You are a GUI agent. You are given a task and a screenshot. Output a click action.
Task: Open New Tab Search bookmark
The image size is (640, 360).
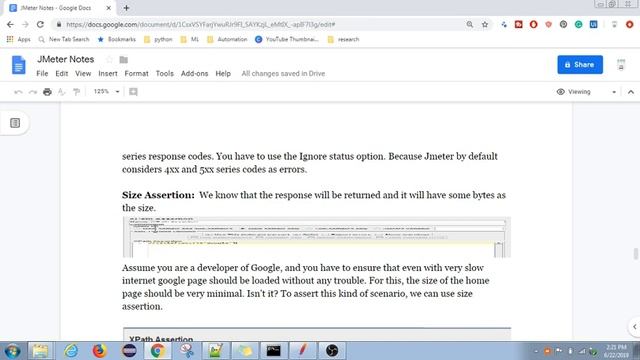(64, 40)
